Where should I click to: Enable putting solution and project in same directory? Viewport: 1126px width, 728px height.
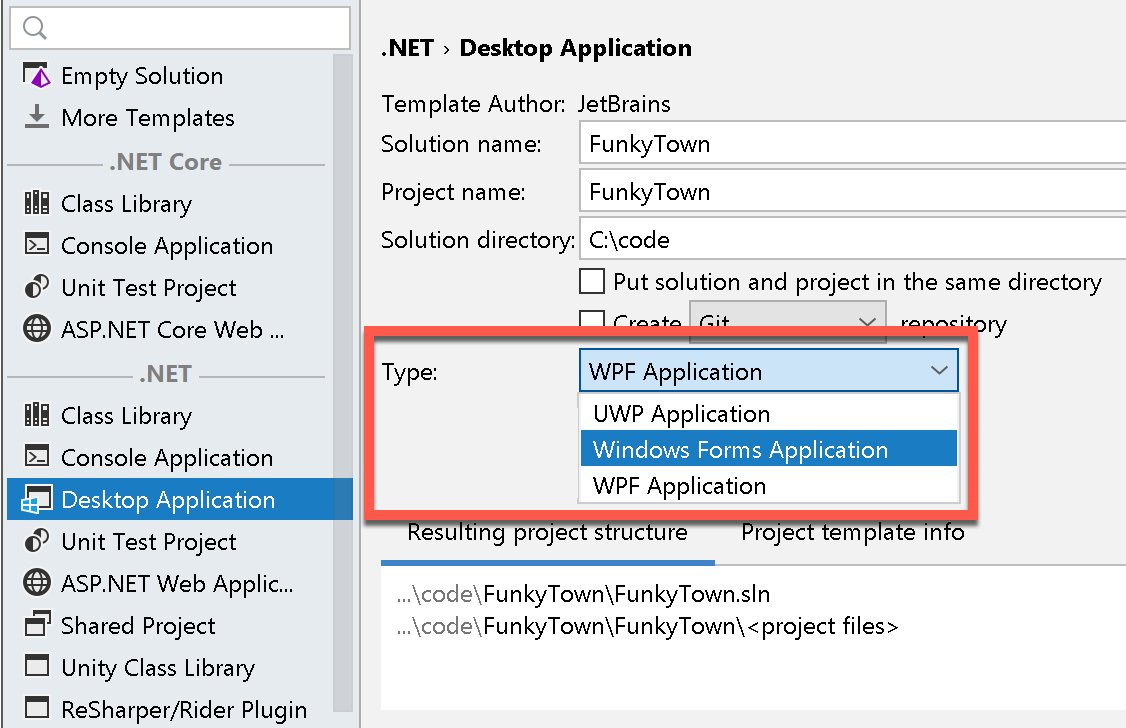coord(592,281)
